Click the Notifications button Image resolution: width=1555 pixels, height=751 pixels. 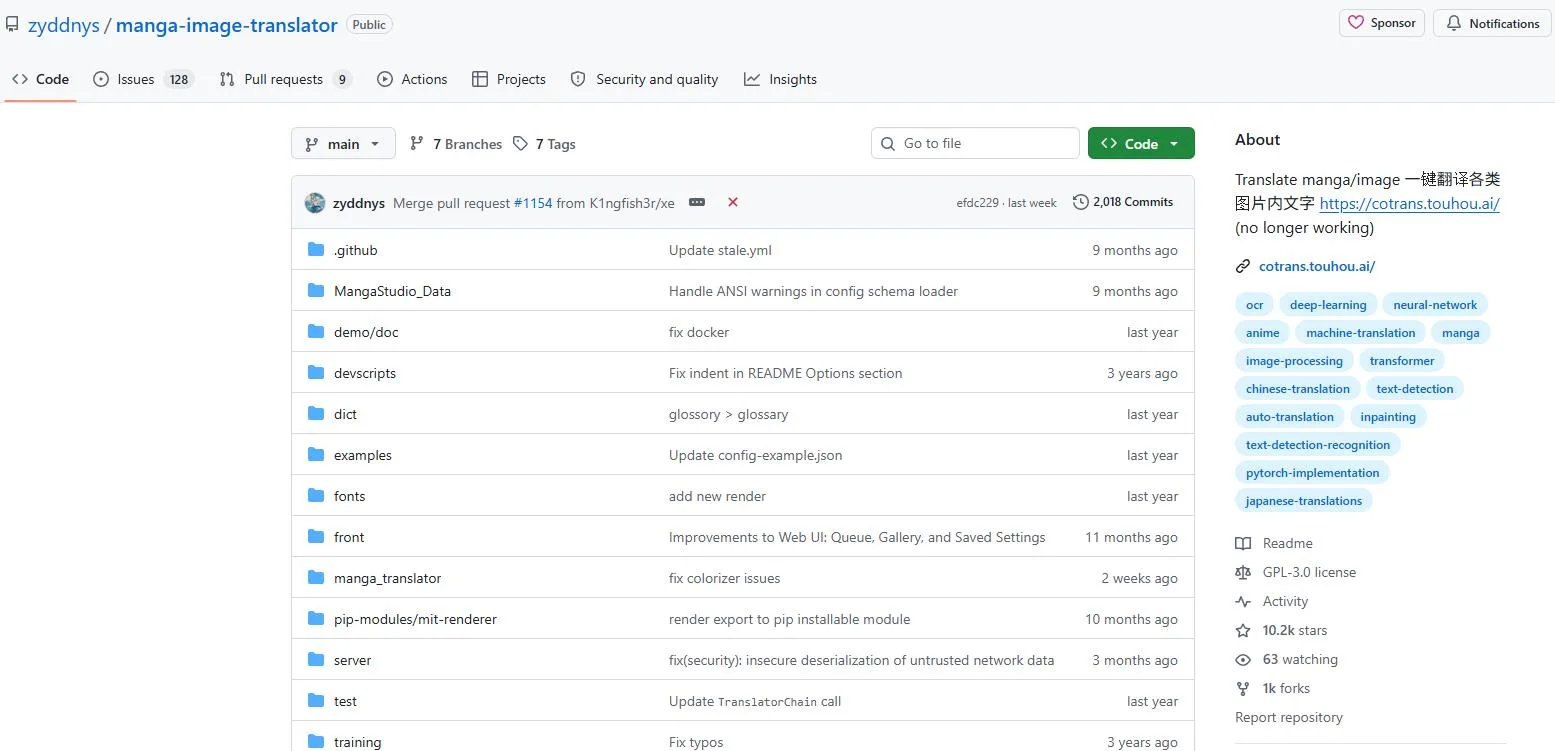1493,23
